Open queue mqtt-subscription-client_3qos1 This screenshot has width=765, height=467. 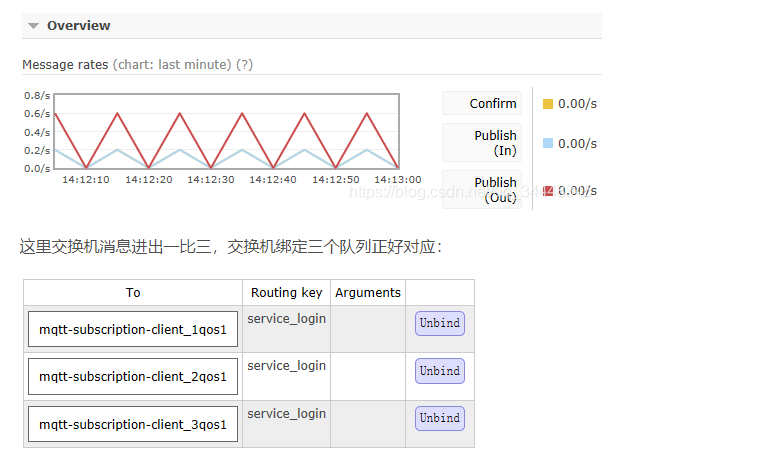(x=133, y=424)
